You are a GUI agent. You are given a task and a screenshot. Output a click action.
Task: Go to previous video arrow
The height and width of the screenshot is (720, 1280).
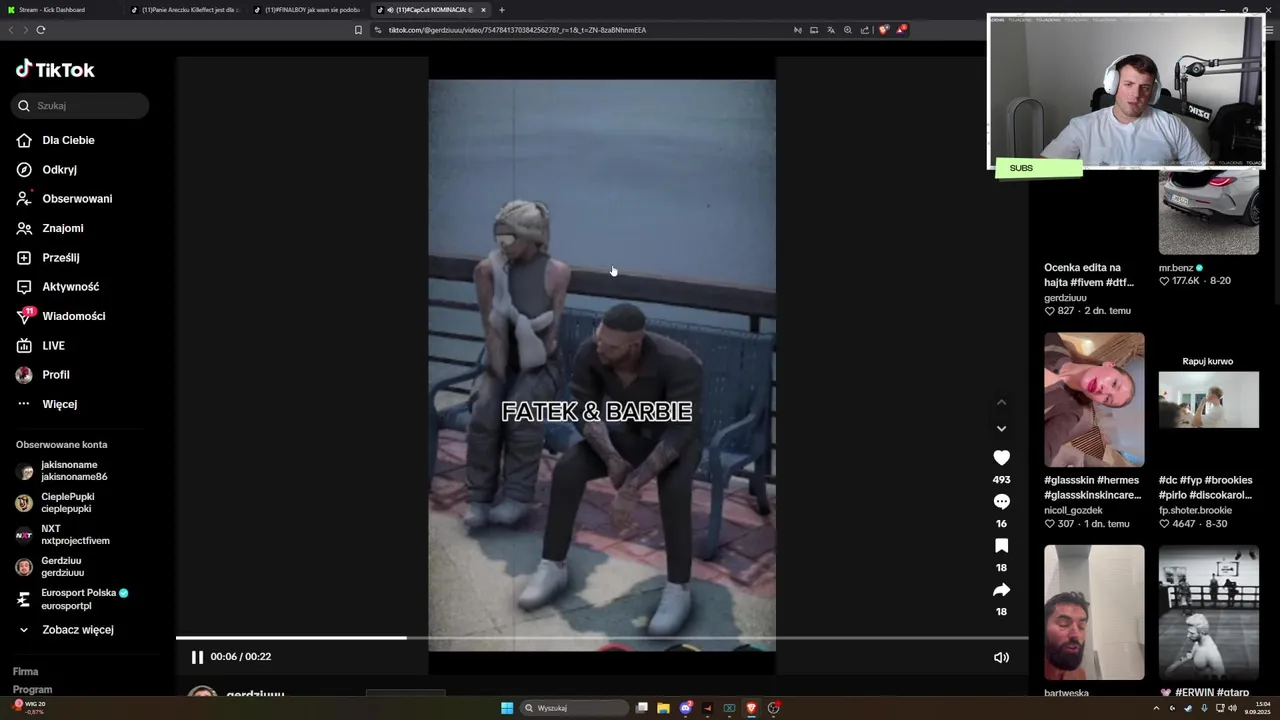click(1001, 402)
